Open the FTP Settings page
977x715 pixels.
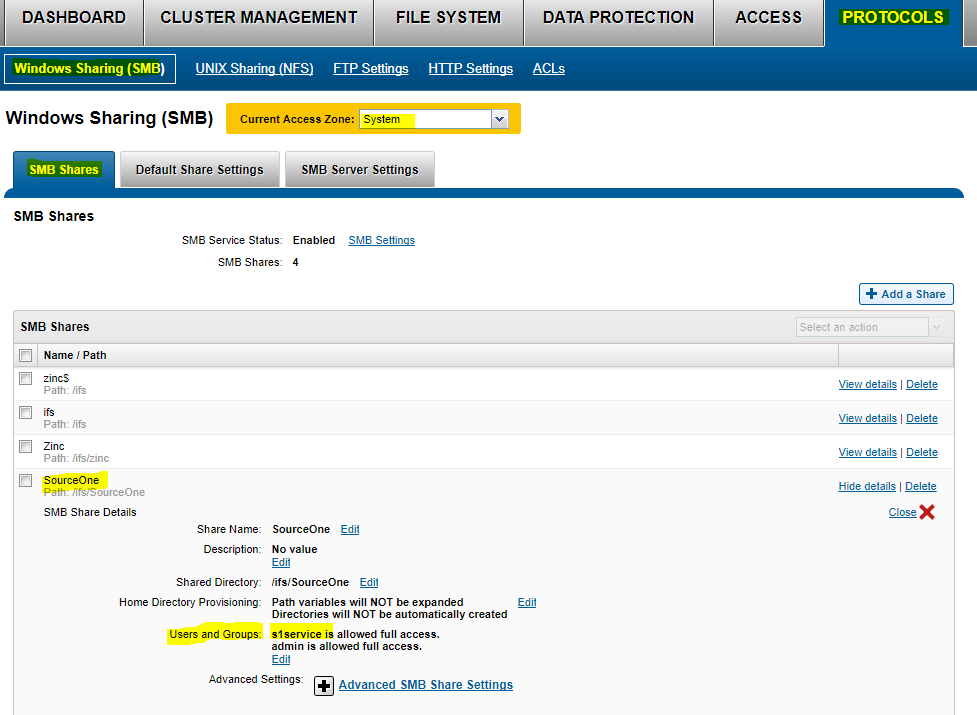tap(370, 68)
